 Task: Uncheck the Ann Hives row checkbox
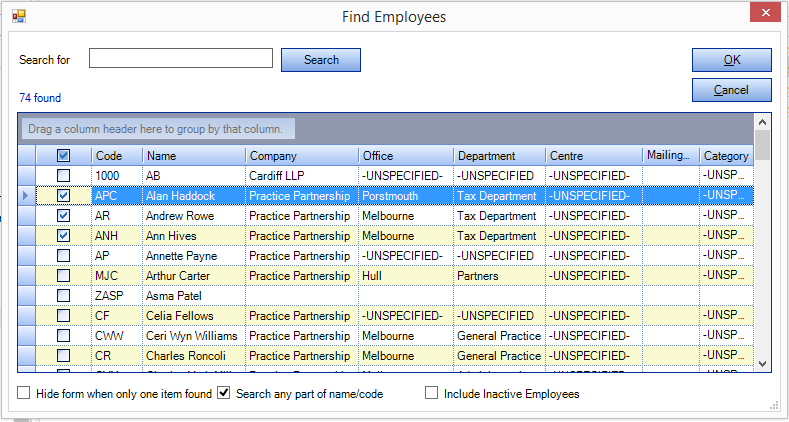coord(63,236)
